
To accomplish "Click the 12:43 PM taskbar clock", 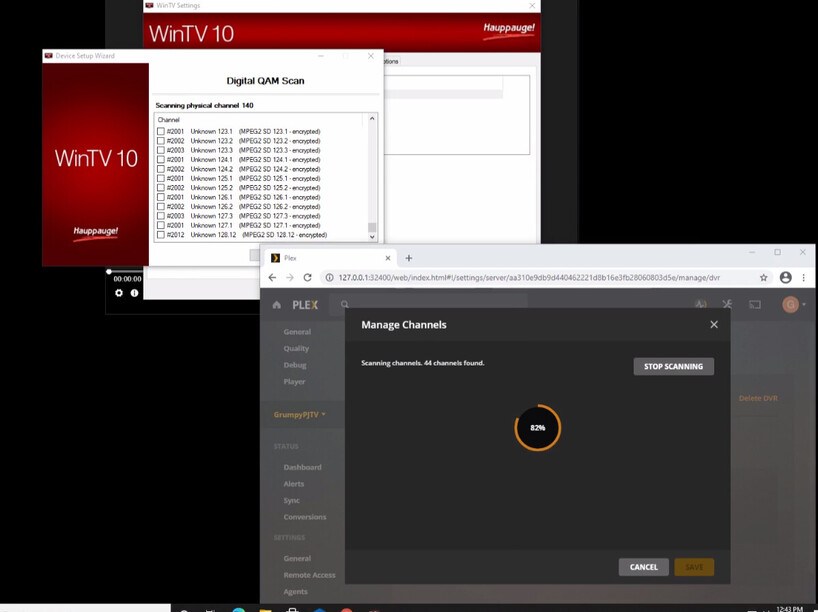I will [x=789, y=608].
